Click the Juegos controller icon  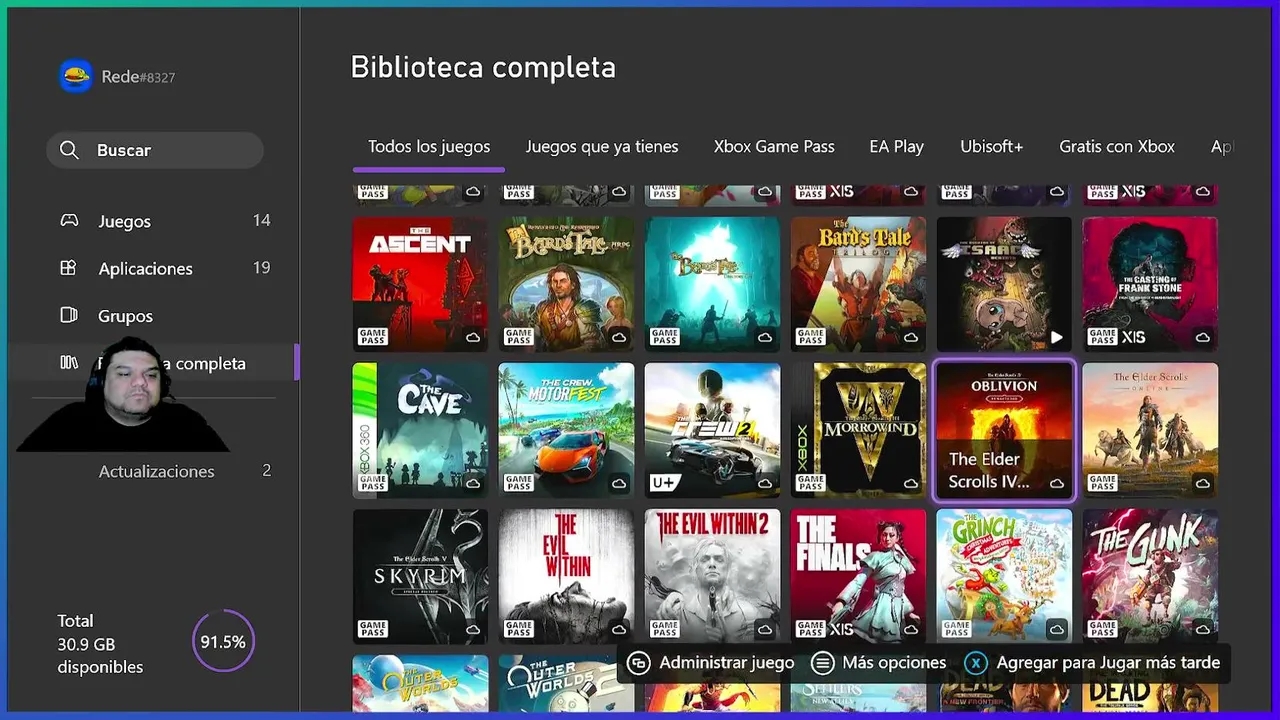(x=69, y=221)
